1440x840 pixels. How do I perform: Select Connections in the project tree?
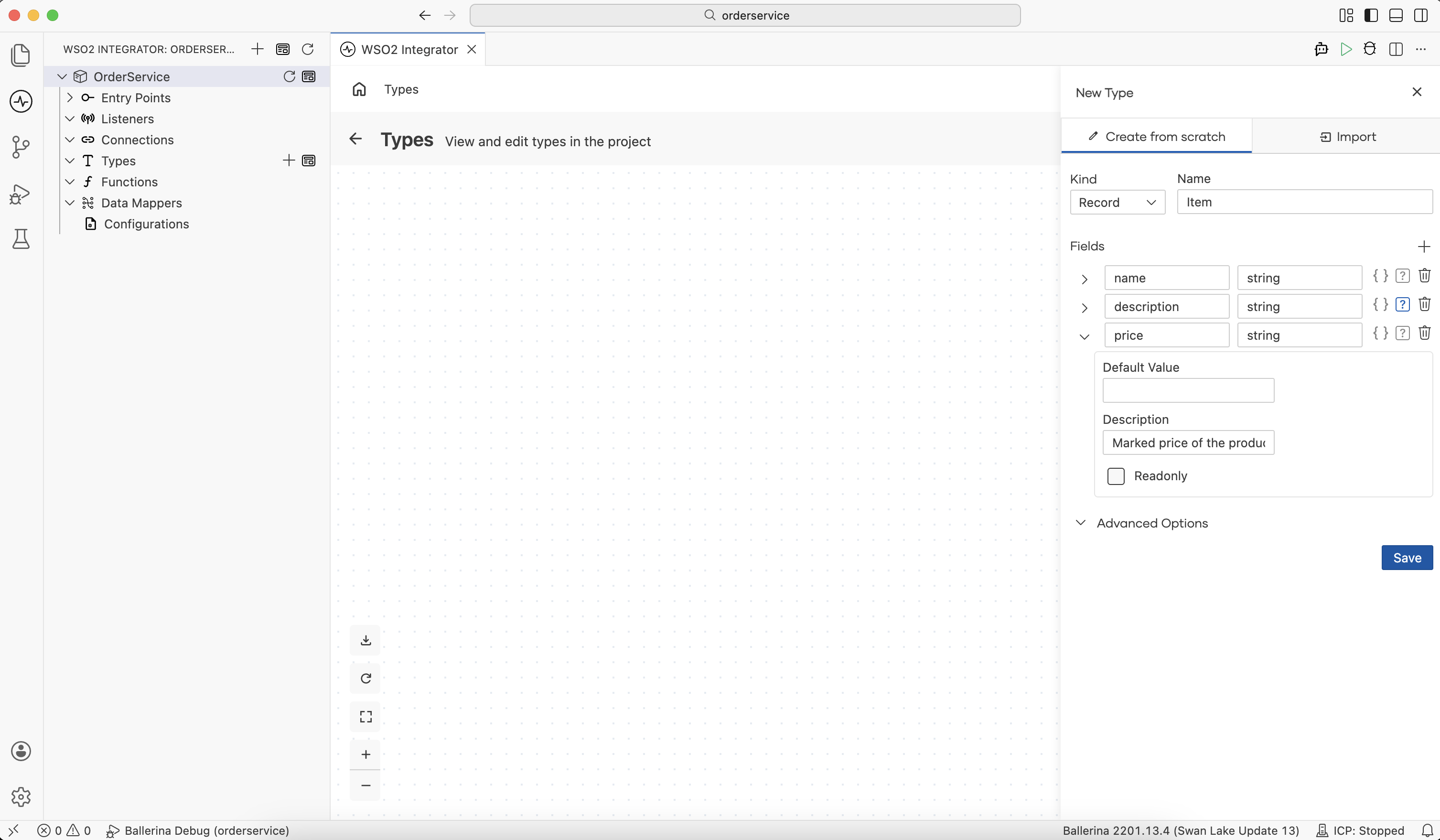(137, 140)
